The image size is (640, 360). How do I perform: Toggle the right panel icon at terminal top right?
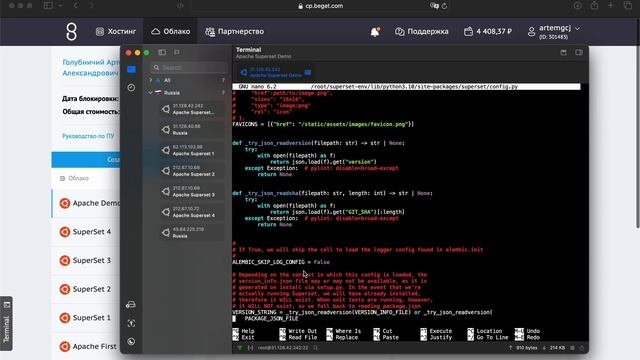tap(579, 52)
